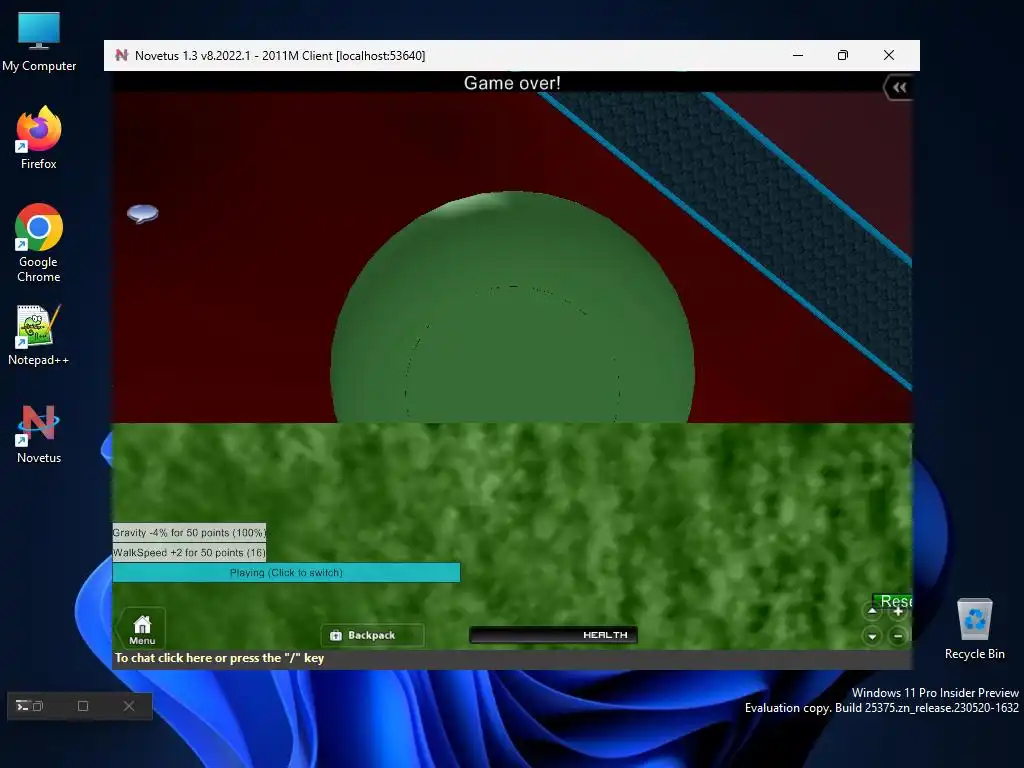Tilt camera down with the down arrow

872,635
